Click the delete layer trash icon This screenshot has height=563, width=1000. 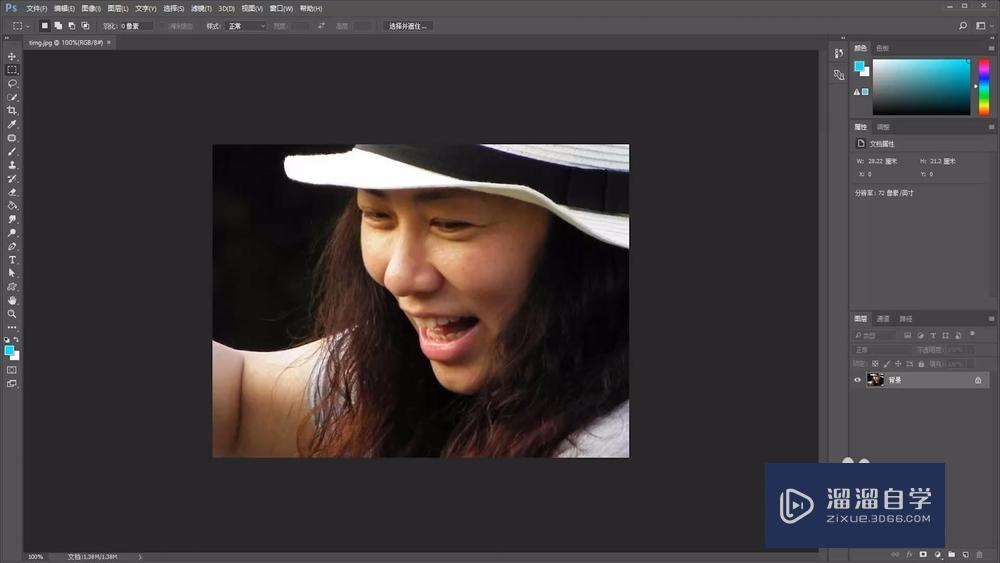click(x=980, y=554)
